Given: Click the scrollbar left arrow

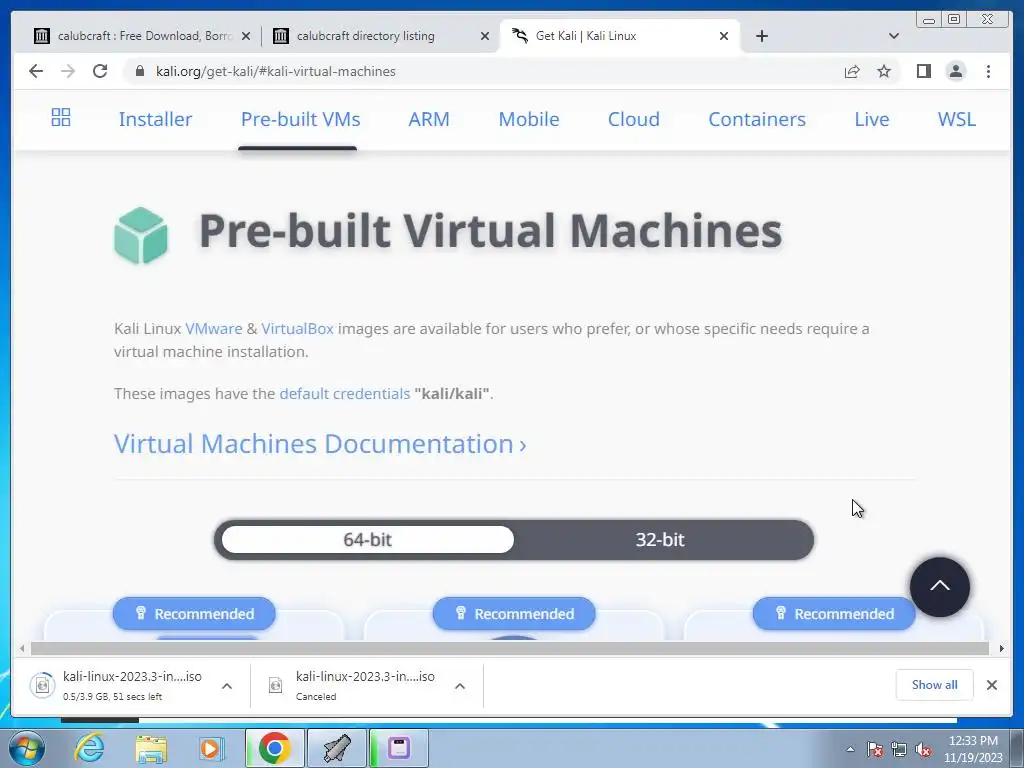Looking at the screenshot, I should click(x=22, y=648).
